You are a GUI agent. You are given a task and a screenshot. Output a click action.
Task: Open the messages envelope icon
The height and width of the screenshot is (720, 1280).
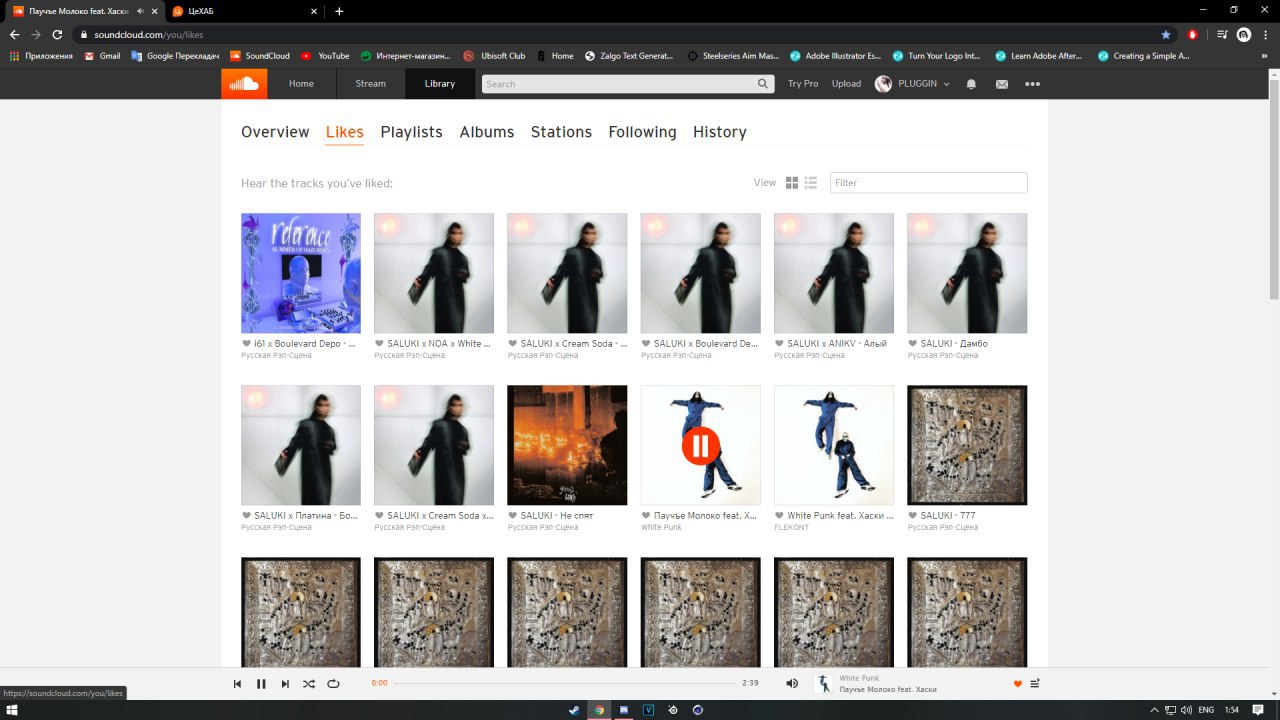[1001, 84]
